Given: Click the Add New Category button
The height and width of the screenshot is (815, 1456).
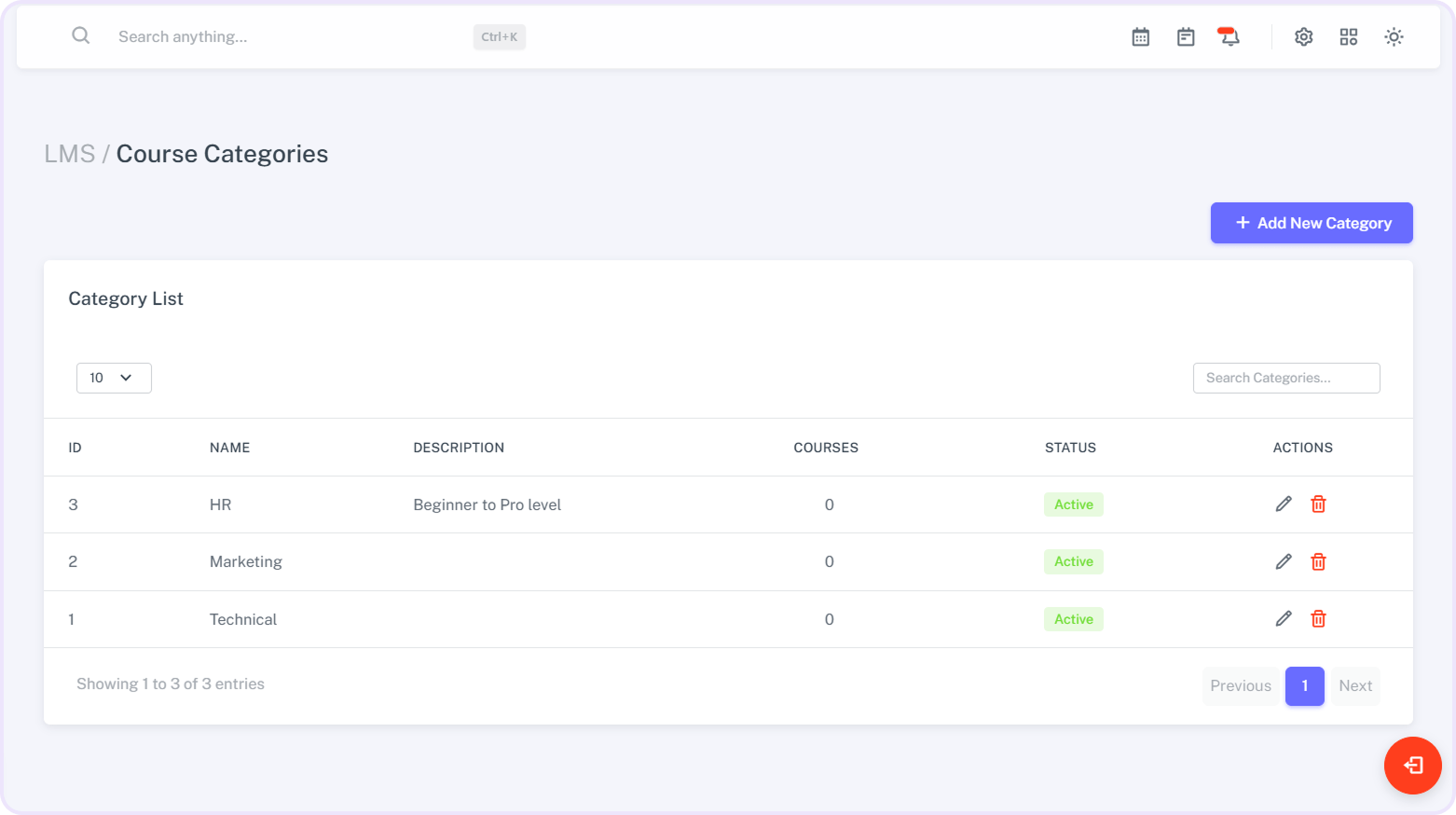Looking at the screenshot, I should coord(1311,223).
